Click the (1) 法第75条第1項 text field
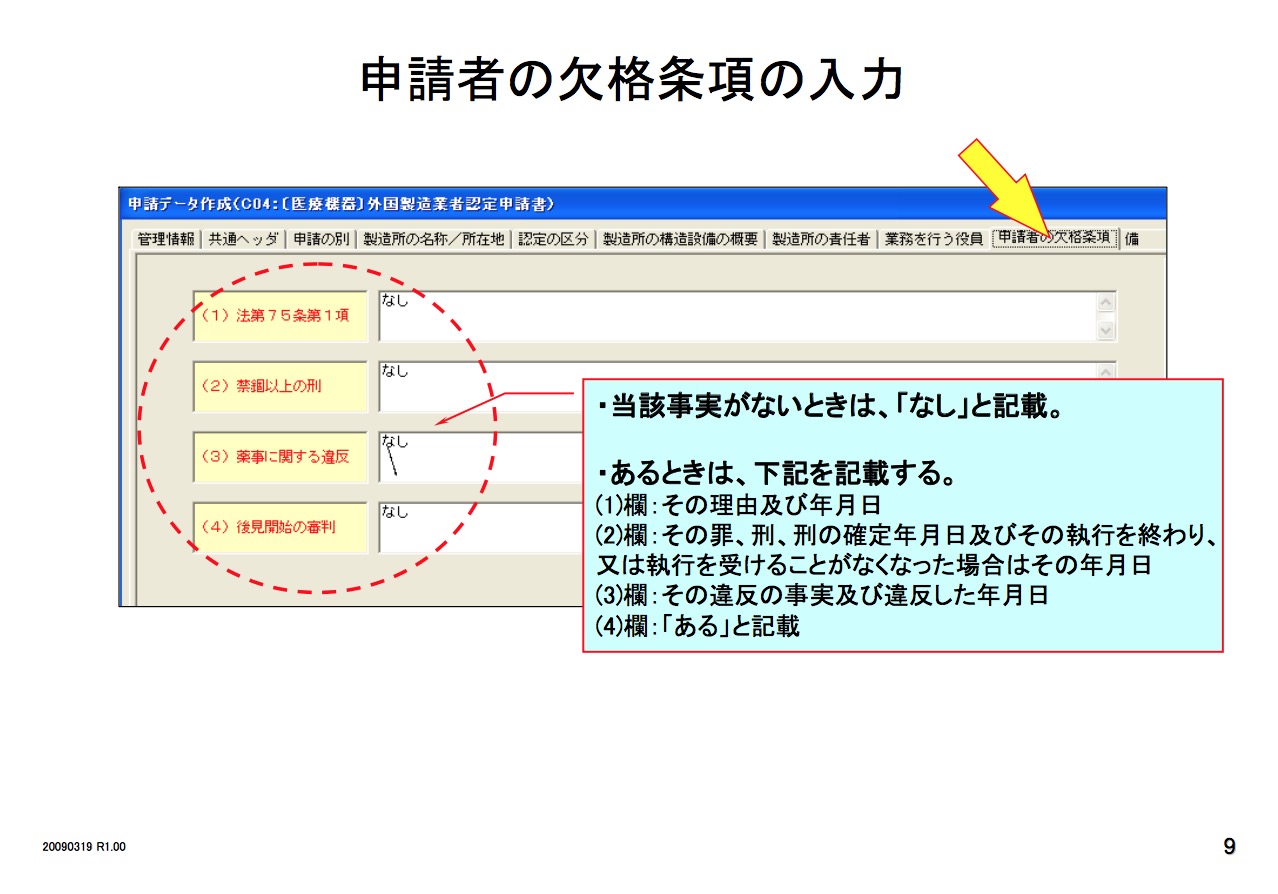This screenshot has height=894, width=1278. [x=747, y=316]
